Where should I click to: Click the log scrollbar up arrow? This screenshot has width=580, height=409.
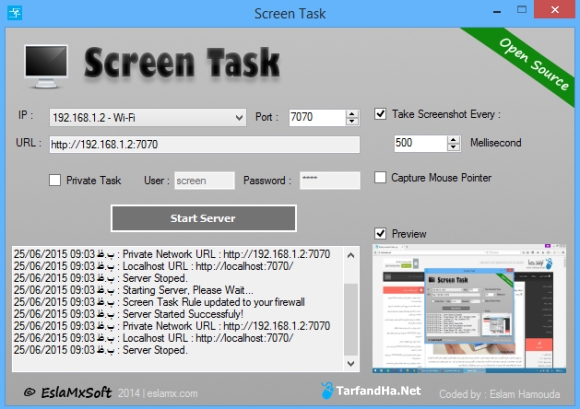pos(351,255)
